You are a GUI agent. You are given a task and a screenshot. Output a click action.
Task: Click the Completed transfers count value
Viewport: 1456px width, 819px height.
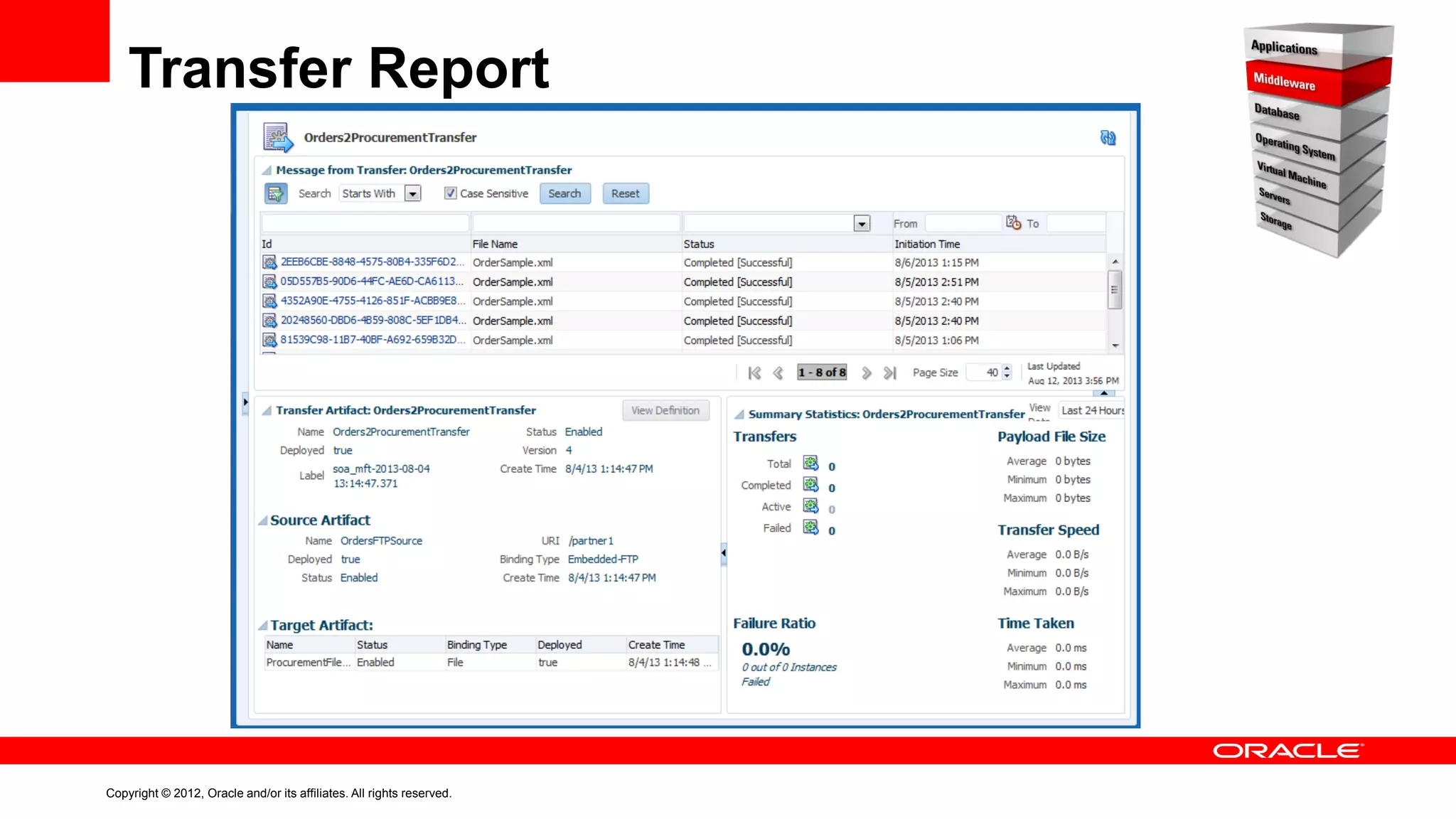(832, 488)
